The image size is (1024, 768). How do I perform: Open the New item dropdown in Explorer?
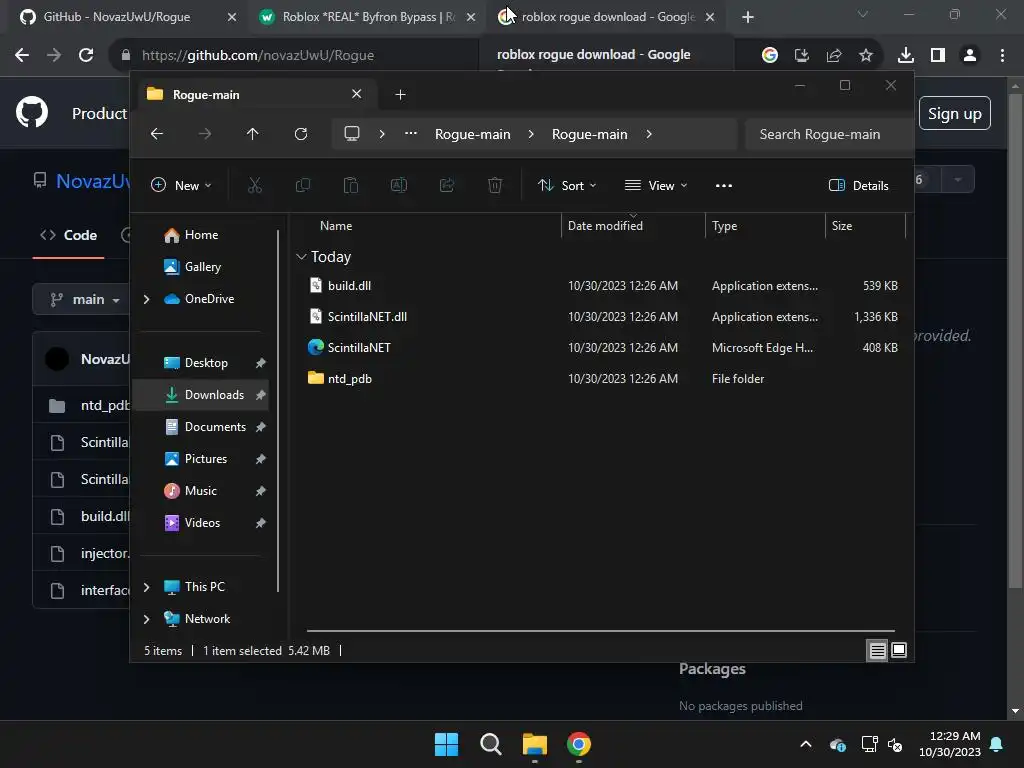tap(181, 185)
